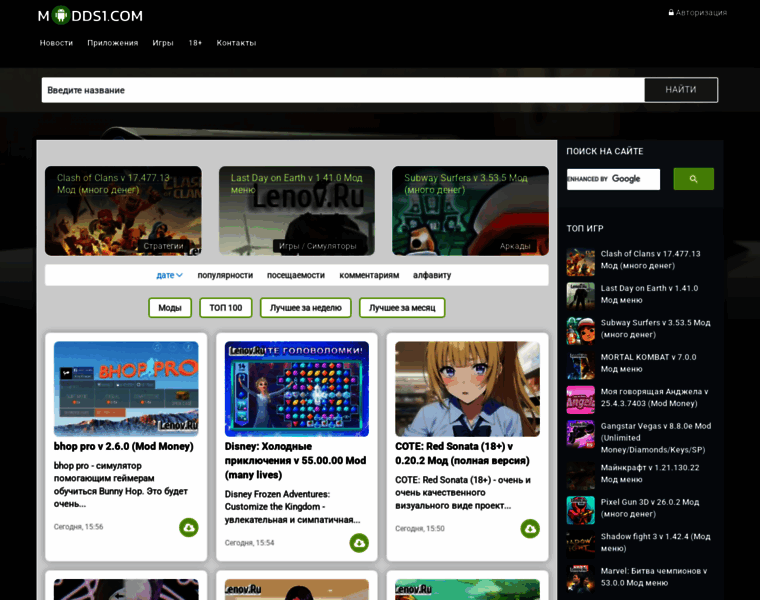The height and width of the screenshot is (600, 760).
Task: Open the 18+ menu item
Action: click(195, 43)
